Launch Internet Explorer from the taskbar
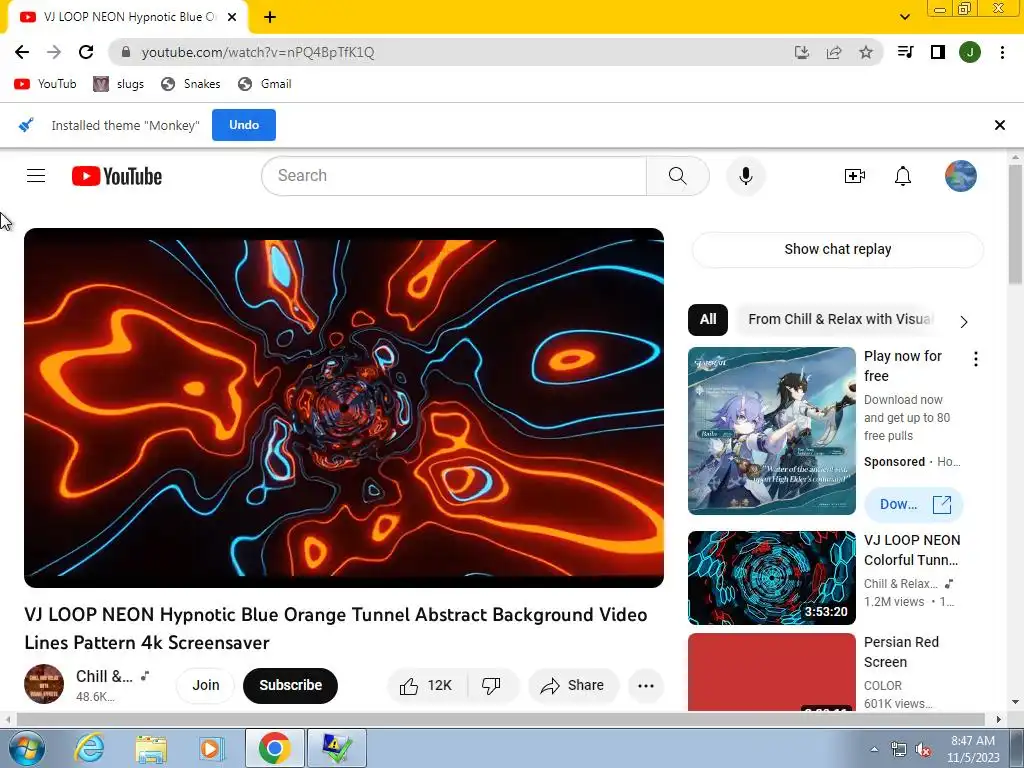Viewport: 1024px width, 768px height. pyautogui.click(x=89, y=748)
